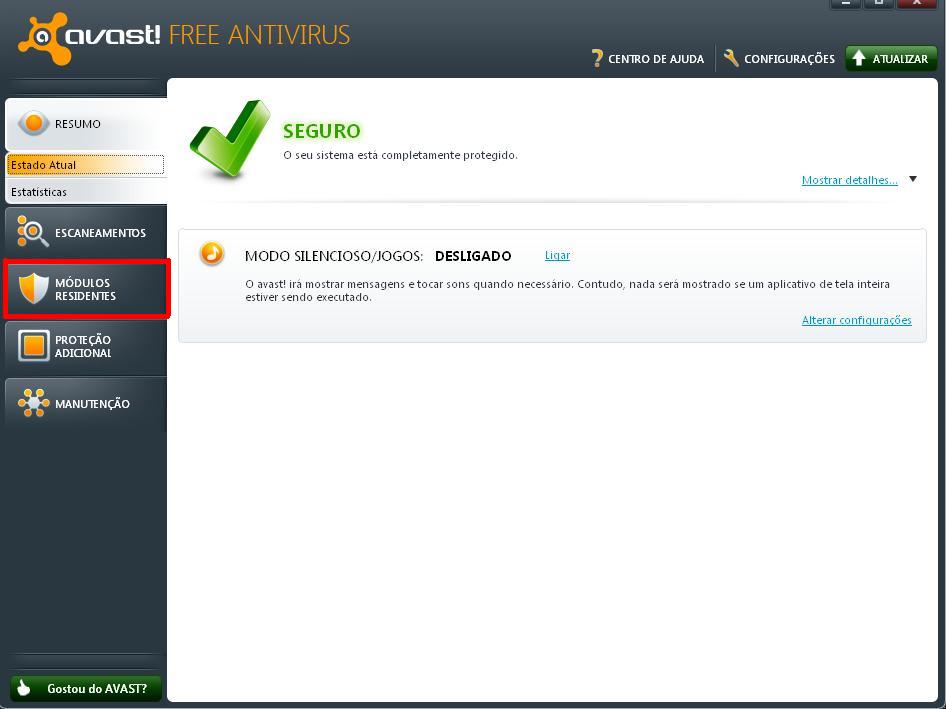Click the shield Módulos Residentes icon
The image size is (946, 709).
tap(33, 288)
